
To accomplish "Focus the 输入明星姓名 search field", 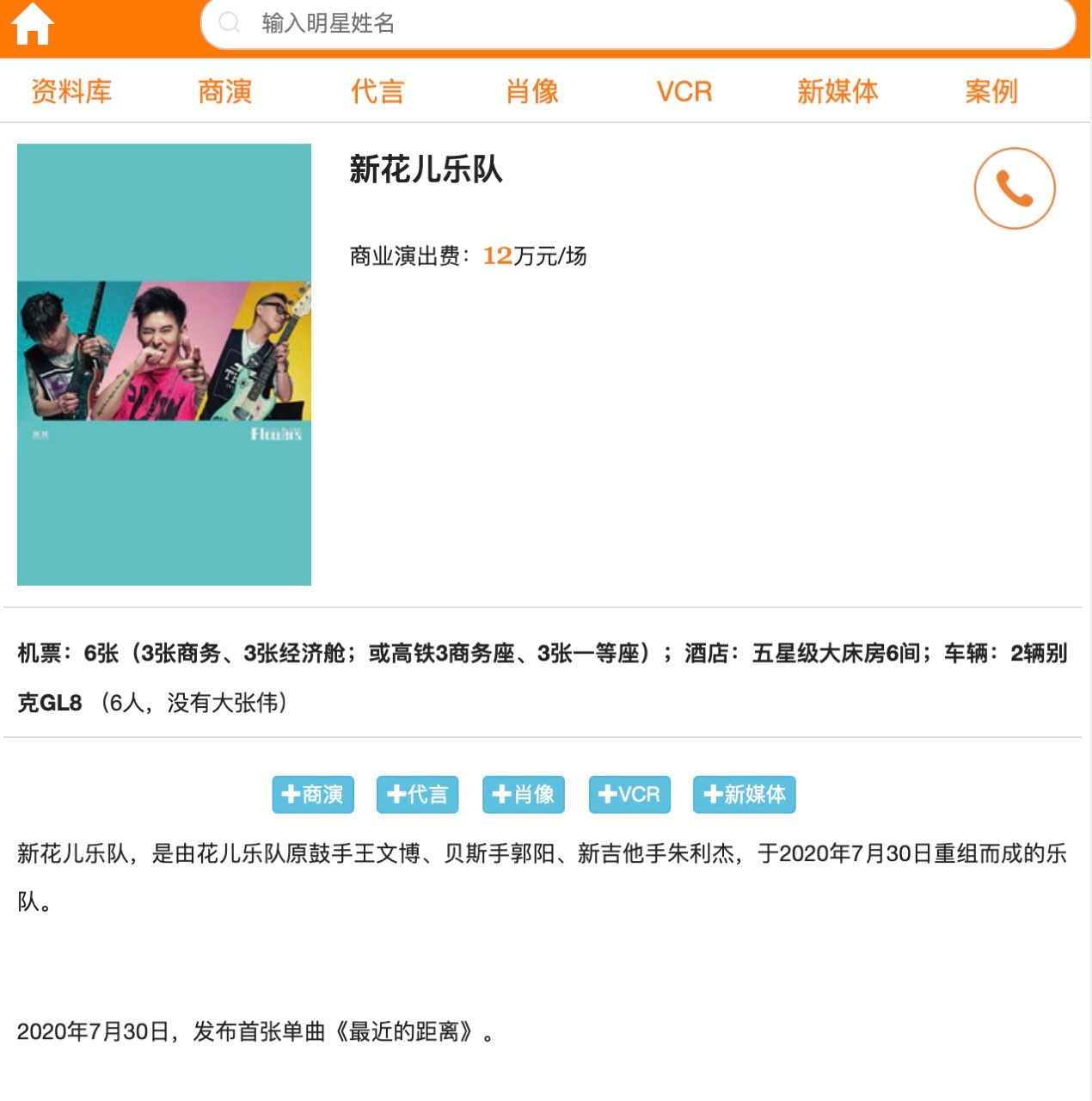I will tap(638, 23).
